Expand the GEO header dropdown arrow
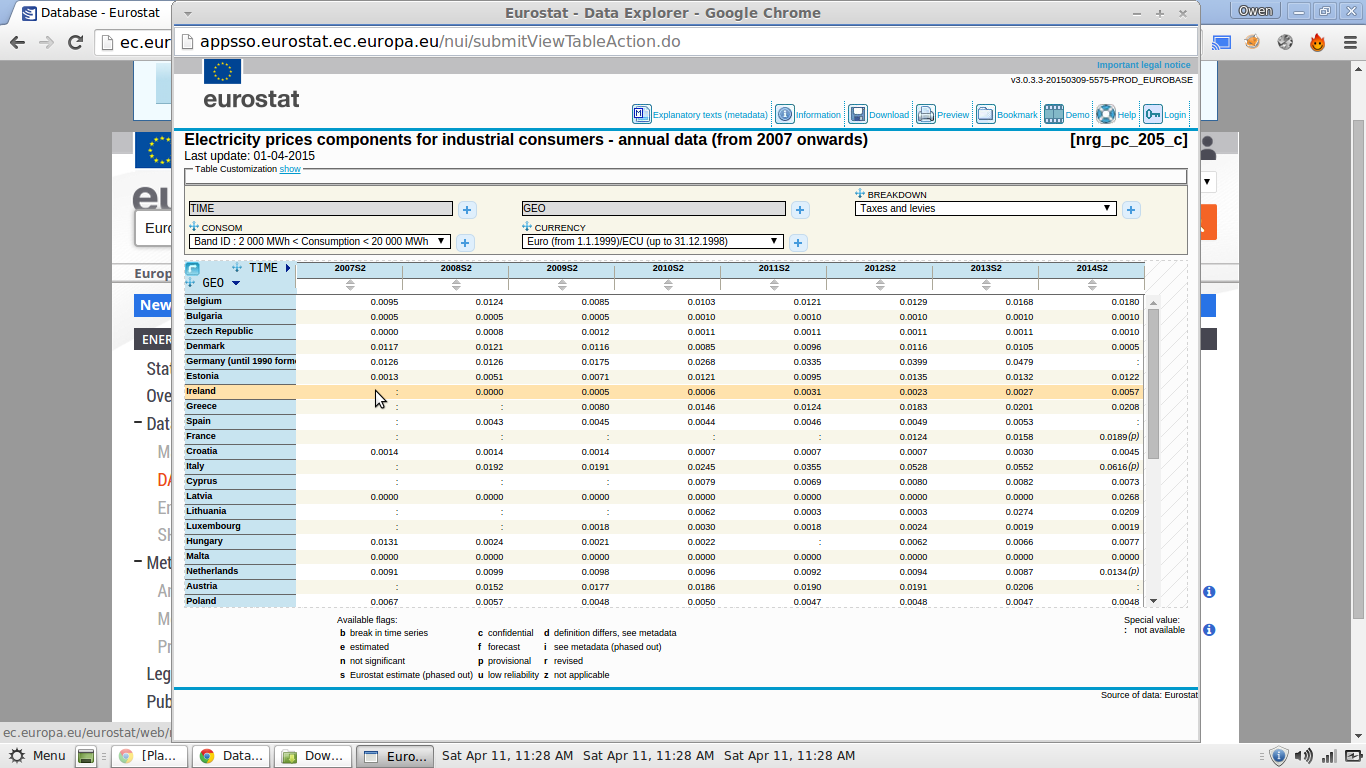 236,284
